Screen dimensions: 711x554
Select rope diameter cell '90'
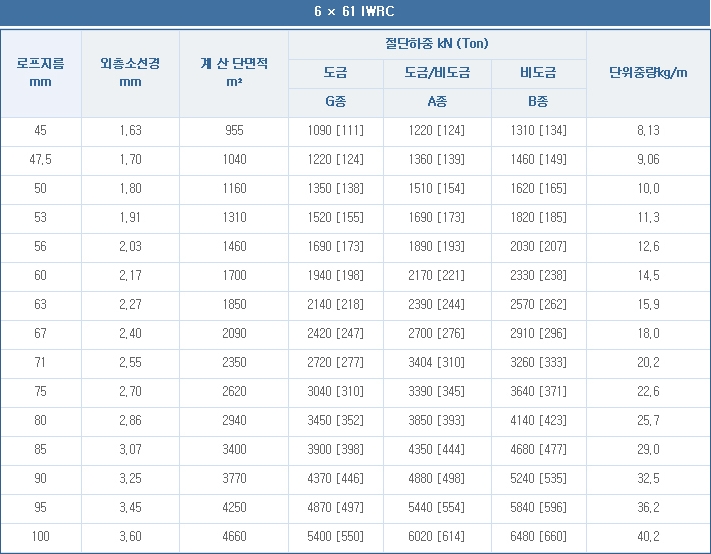(x=40, y=478)
